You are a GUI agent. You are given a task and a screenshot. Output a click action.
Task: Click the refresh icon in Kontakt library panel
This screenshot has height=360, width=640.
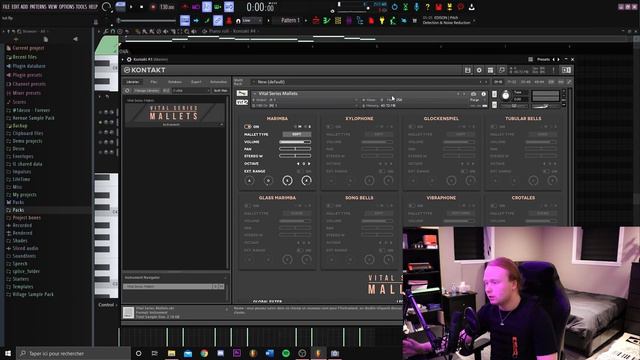point(127,91)
